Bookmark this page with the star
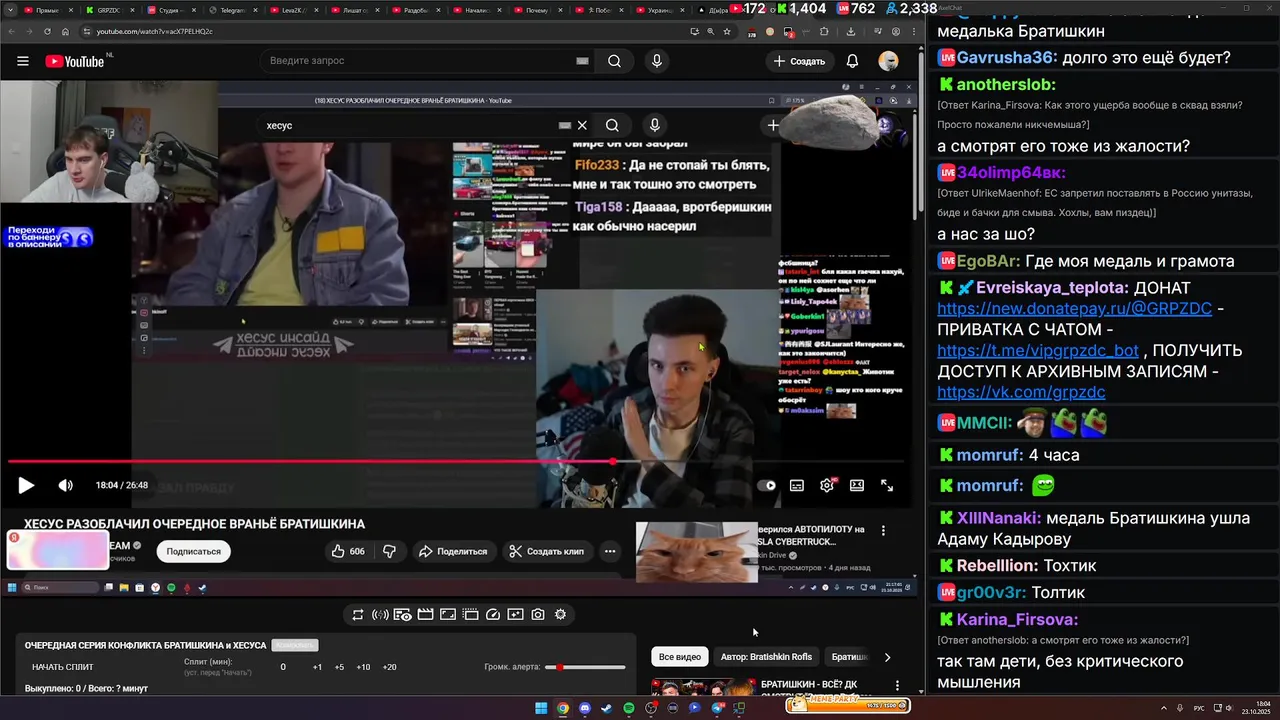Screen dimensions: 1280x720 pyautogui.click(x=727, y=31)
